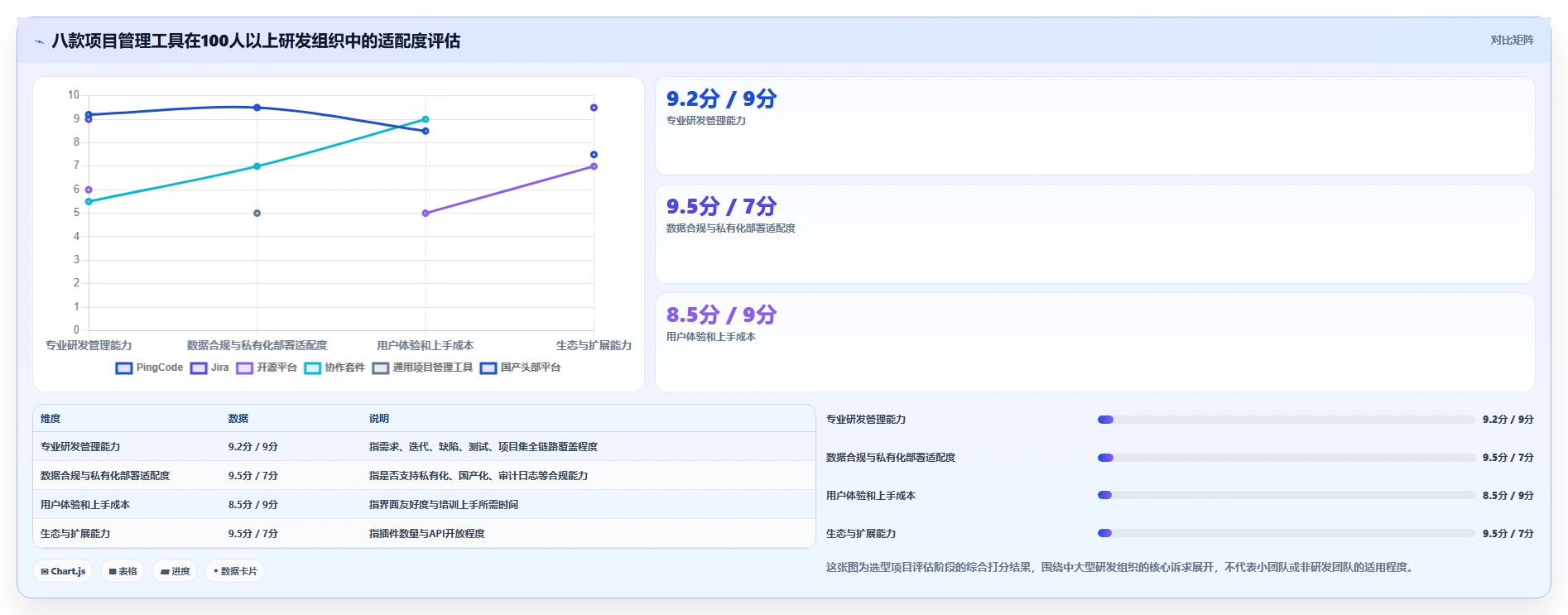
Task: Click PingCode point at 数据合规与私有化部署适配度
Action: click(x=257, y=108)
